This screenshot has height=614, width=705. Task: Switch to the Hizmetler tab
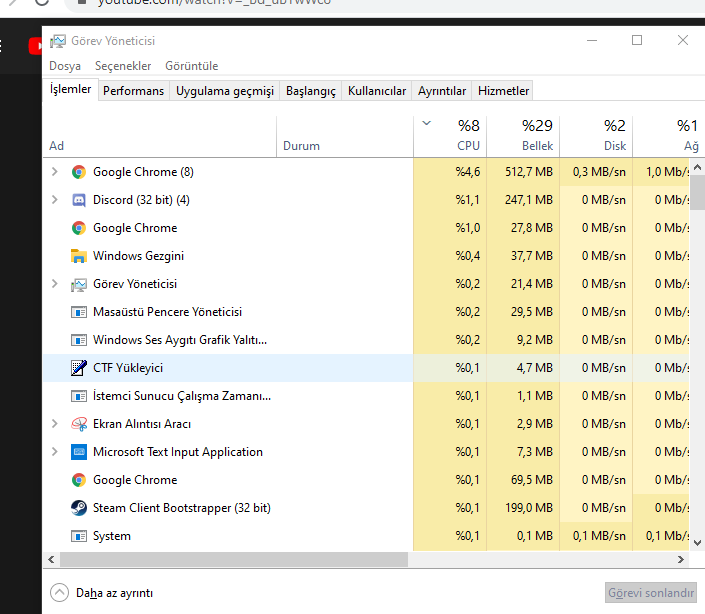[503, 91]
